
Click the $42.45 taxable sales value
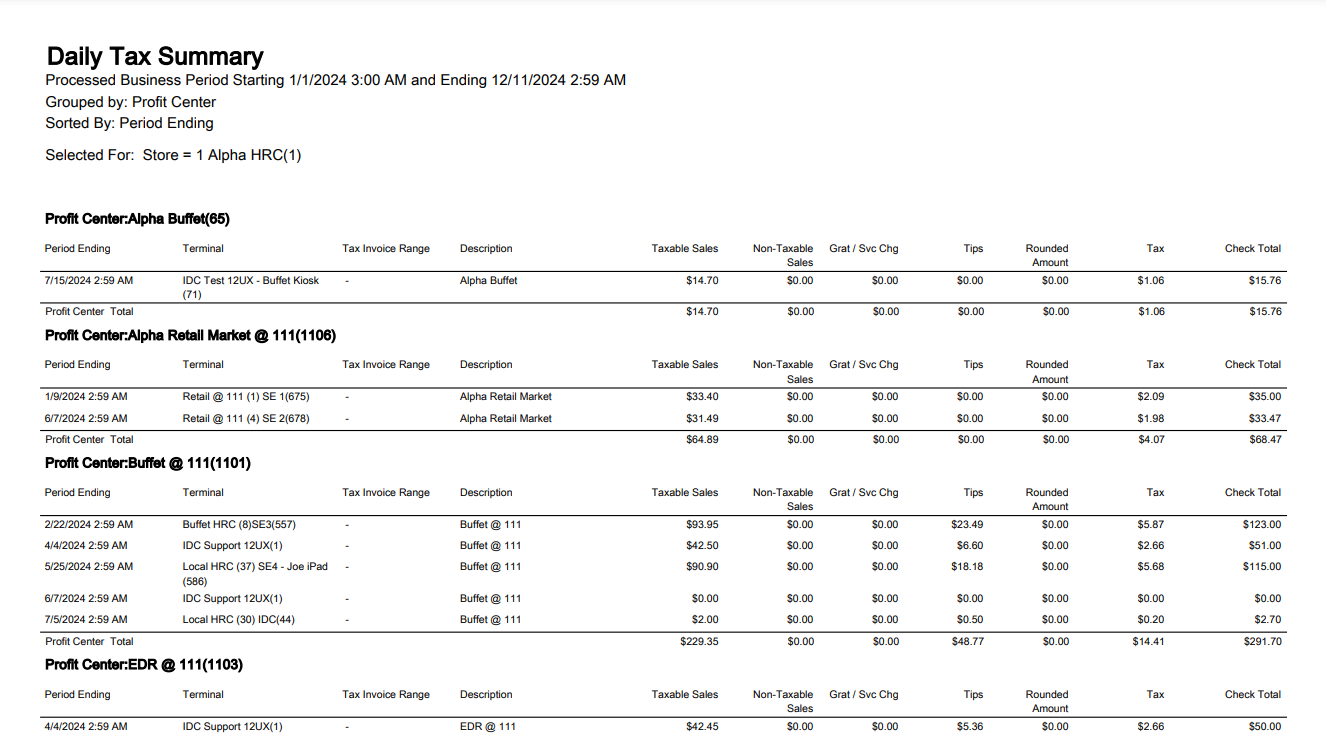point(702,727)
